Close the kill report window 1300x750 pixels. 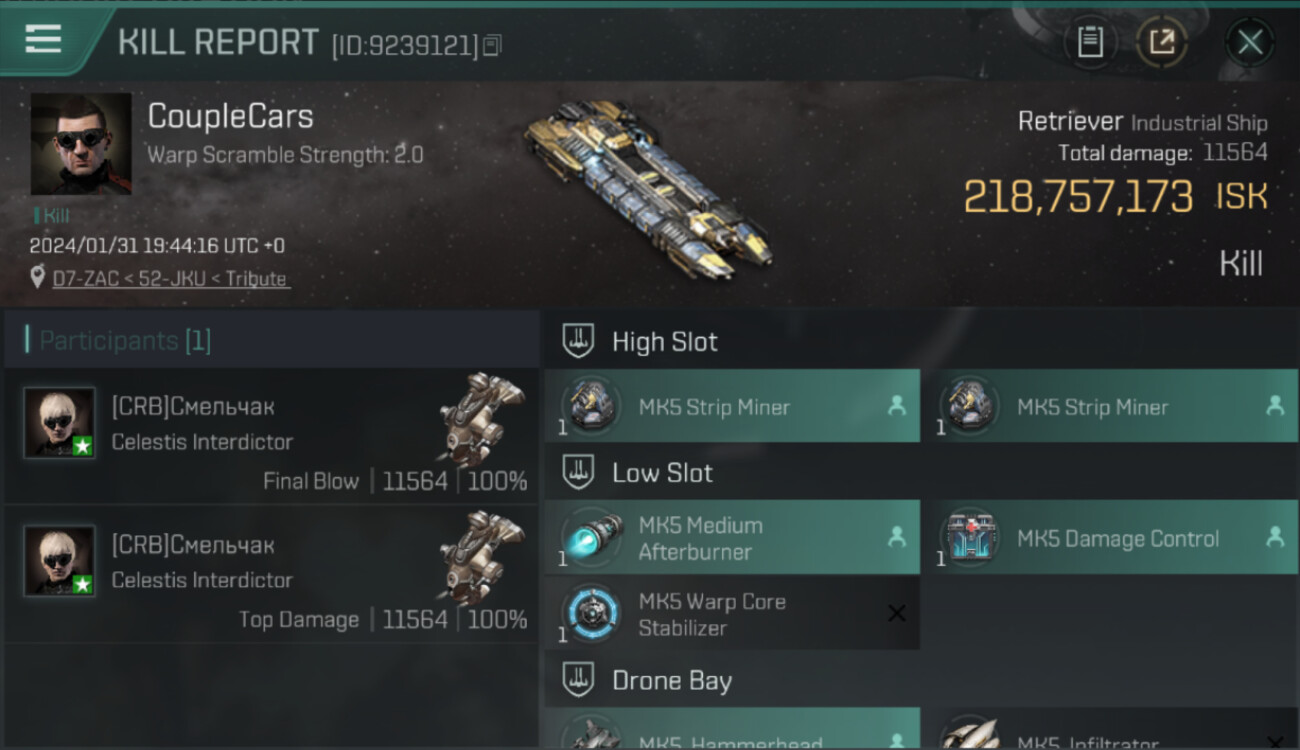tap(1250, 42)
